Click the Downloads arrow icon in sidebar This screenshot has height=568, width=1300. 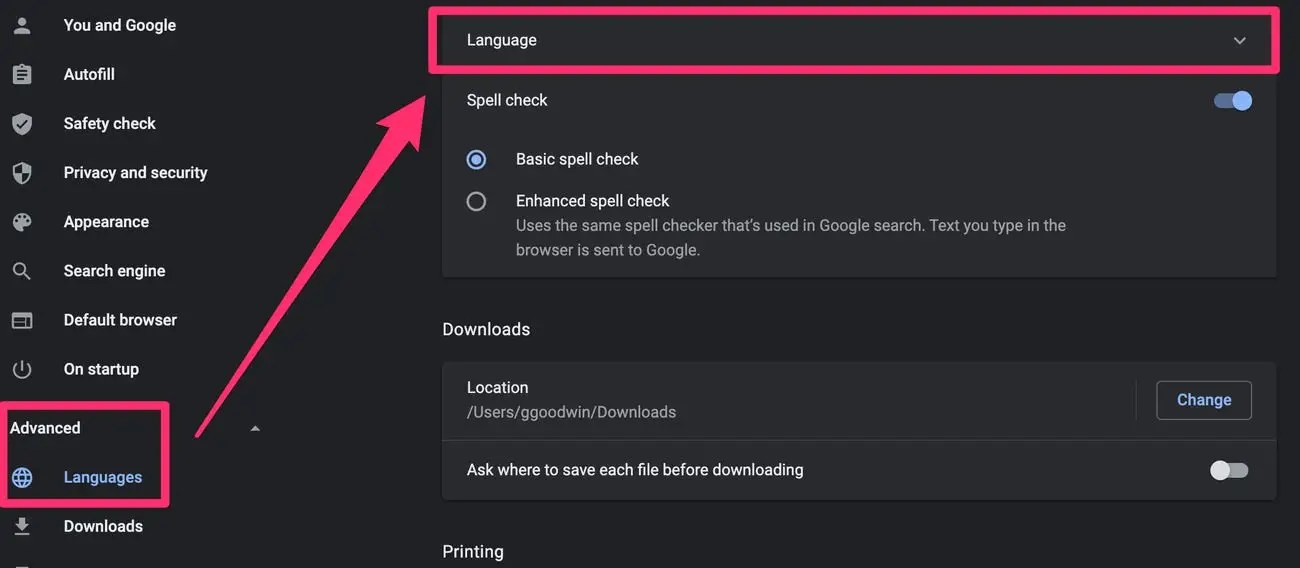[x=22, y=526]
